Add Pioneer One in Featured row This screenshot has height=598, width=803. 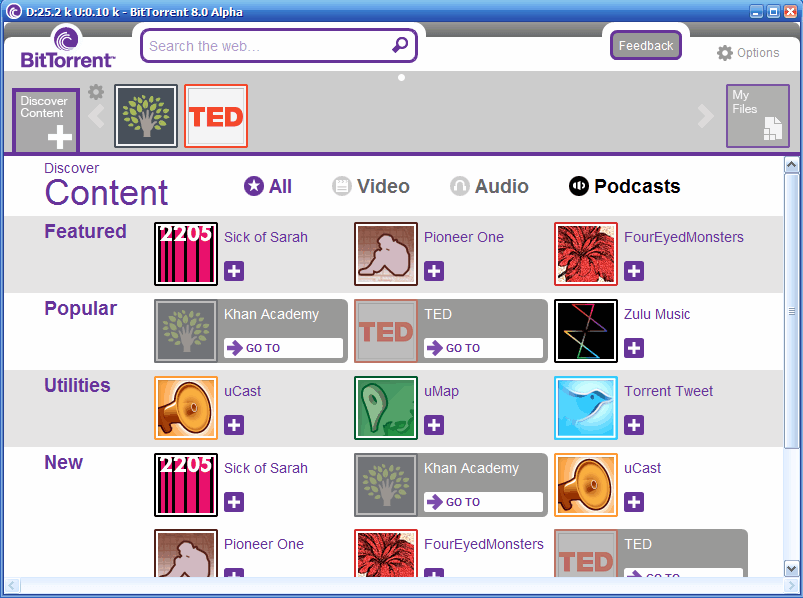click(x=434, y=271)
